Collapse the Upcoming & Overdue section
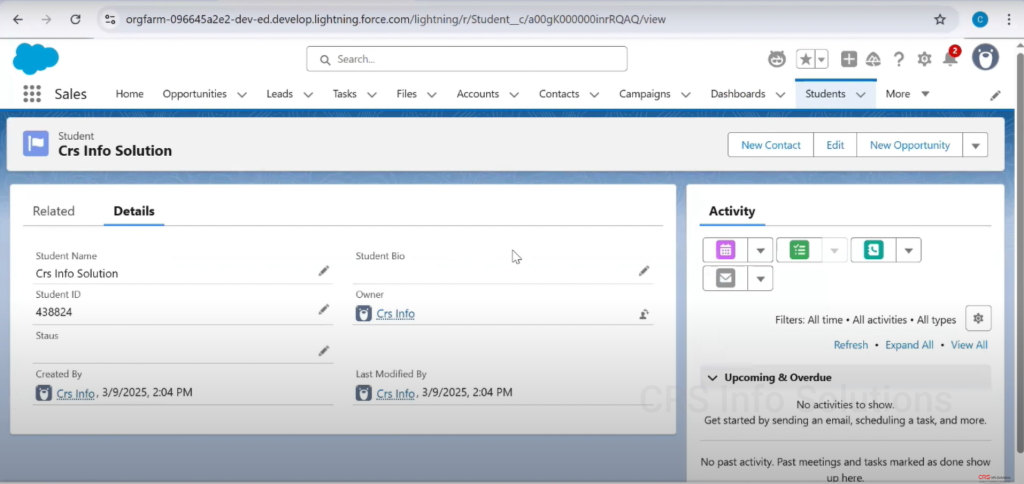The width and height of the screenshot is (1024, 484). pyautogui.click(x=712, y=378)
